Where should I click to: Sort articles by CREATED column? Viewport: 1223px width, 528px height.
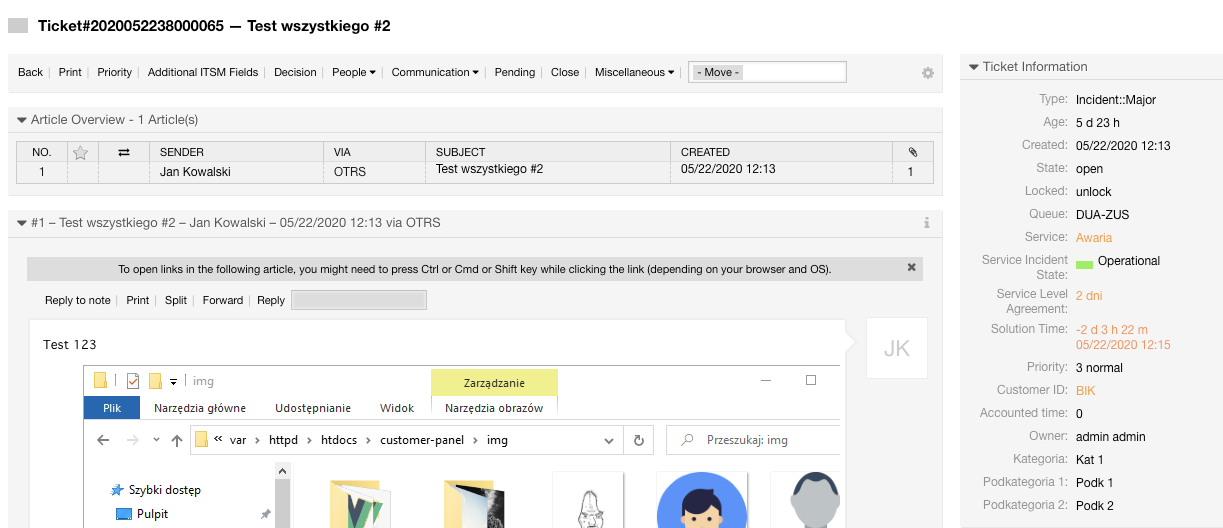pyautogui.click(x=781, y=152)
